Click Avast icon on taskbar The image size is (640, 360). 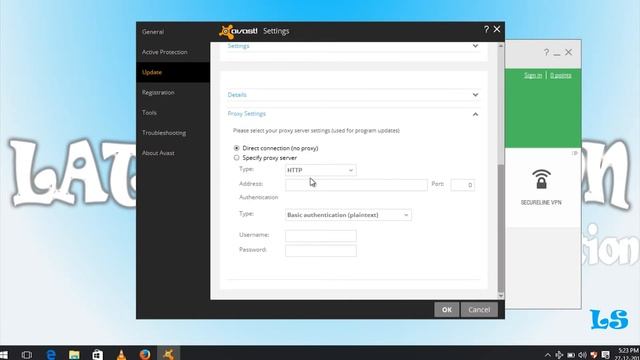click(x=168, y=354)
